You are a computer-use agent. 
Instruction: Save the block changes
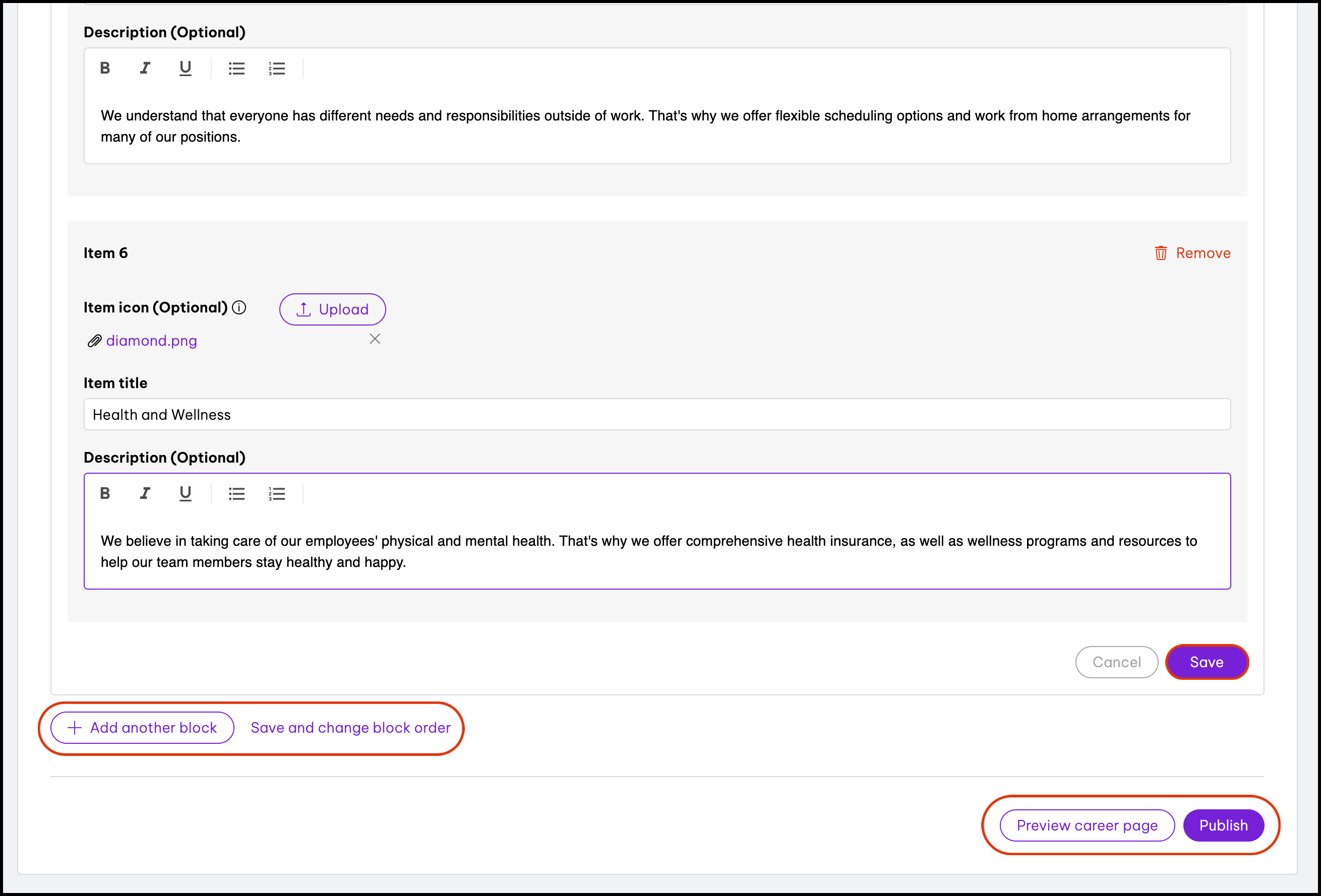pos(1206,662)
